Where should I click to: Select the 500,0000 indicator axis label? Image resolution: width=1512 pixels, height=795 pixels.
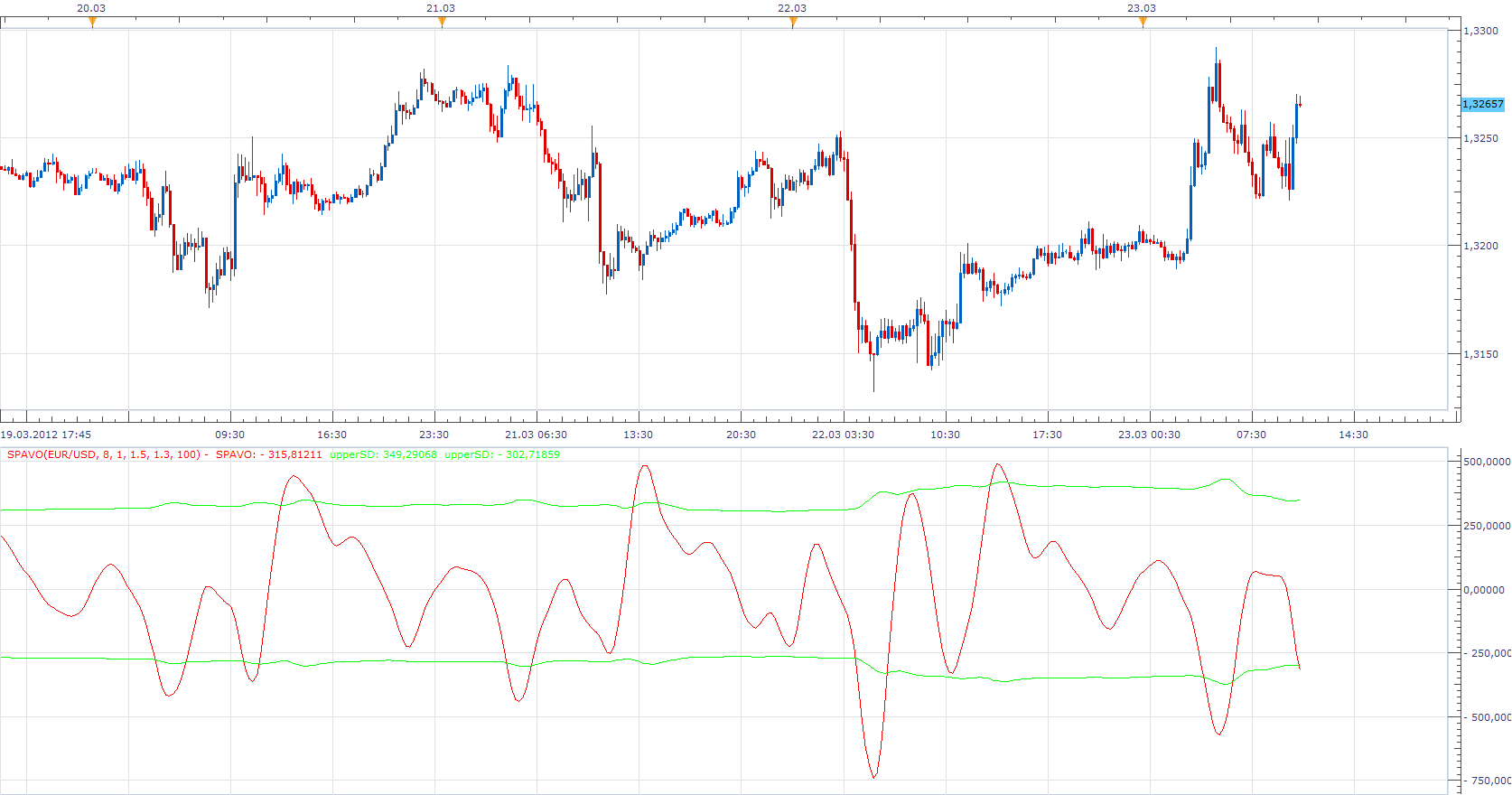coord(1487,462)
